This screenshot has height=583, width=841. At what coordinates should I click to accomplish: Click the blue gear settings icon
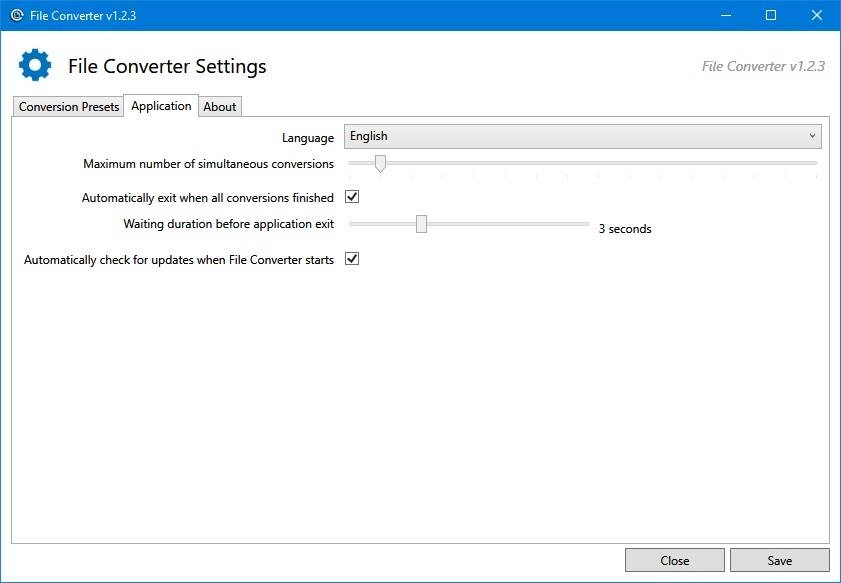pos(35,65)
